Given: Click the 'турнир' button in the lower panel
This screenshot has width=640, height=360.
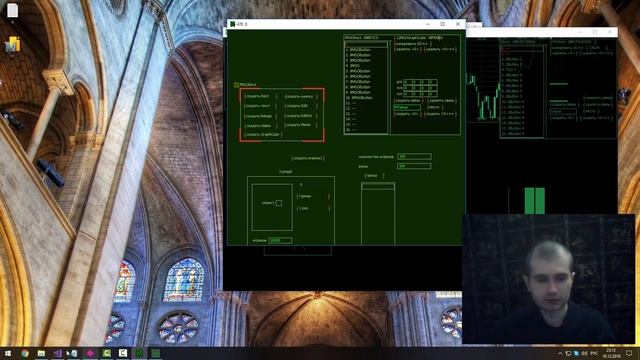Looking at the screenshot, I should point(313,196).
